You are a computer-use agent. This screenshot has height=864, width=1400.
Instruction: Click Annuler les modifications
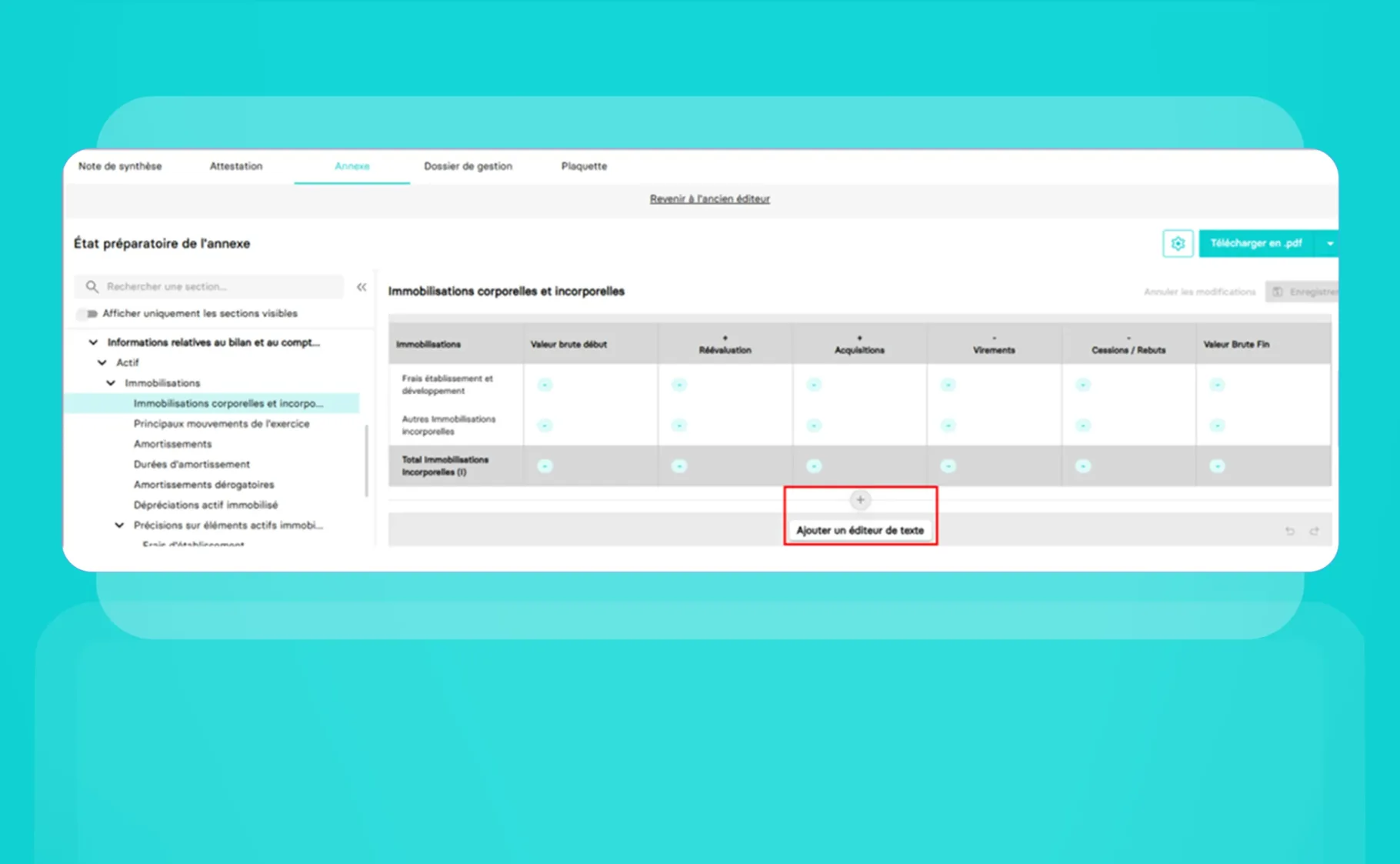coord(1199,292)
